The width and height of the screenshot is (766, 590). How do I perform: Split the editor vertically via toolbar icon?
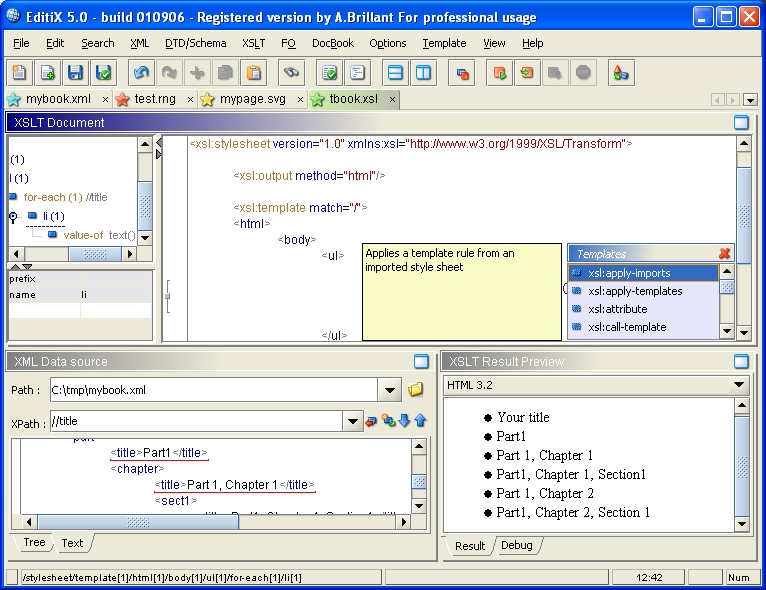423,73
